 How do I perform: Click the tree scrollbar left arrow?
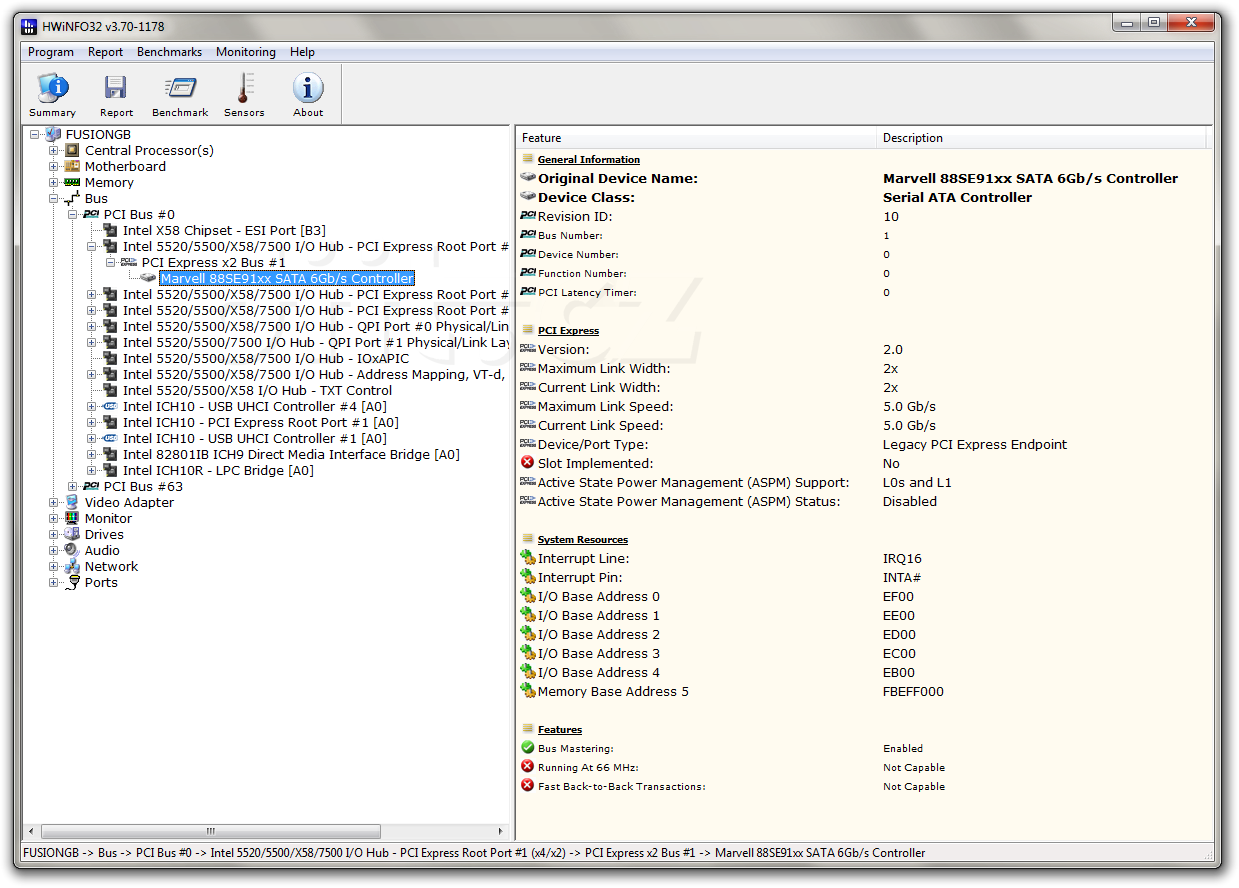(x=31, y=831)
